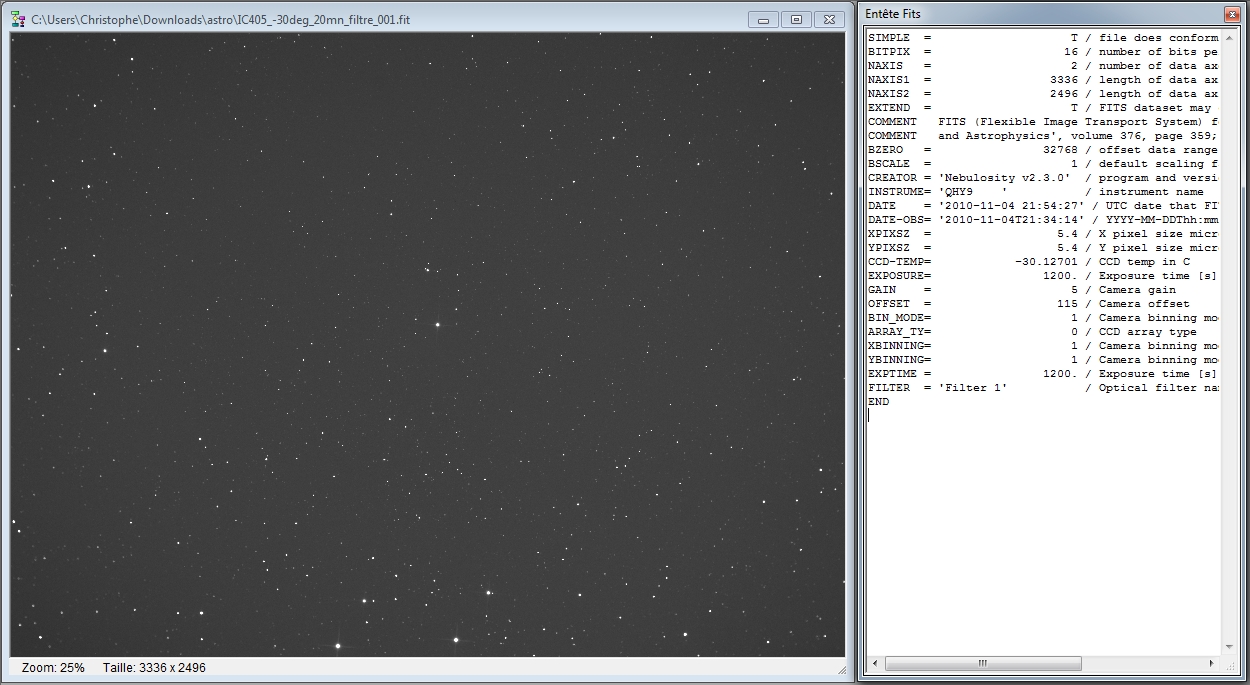Click the Zoom: 25% status text
The width and height of the screenshot is (1250, 685).
pos(53,667)
